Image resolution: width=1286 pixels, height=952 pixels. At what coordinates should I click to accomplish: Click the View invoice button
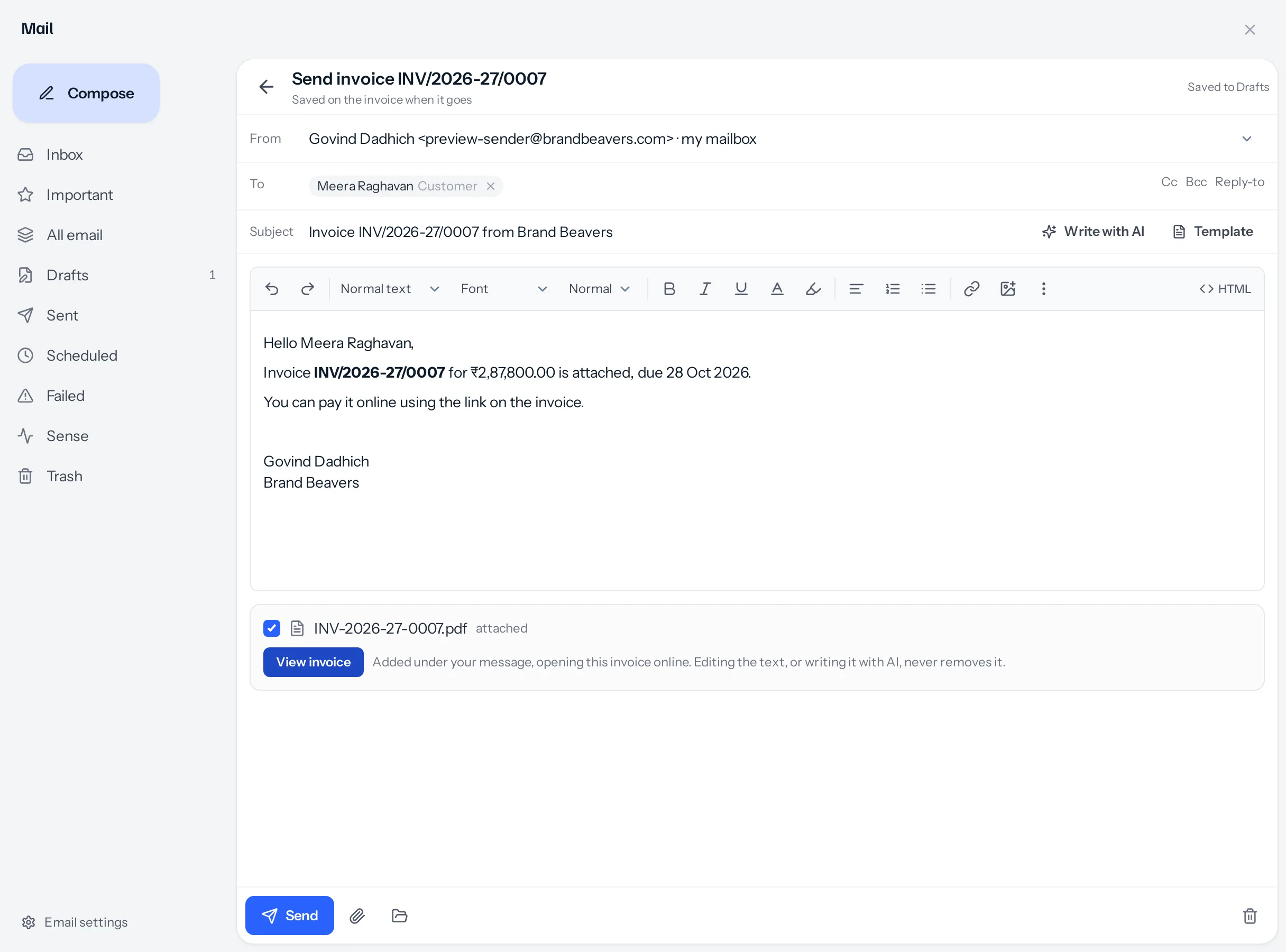coord(313,662)
